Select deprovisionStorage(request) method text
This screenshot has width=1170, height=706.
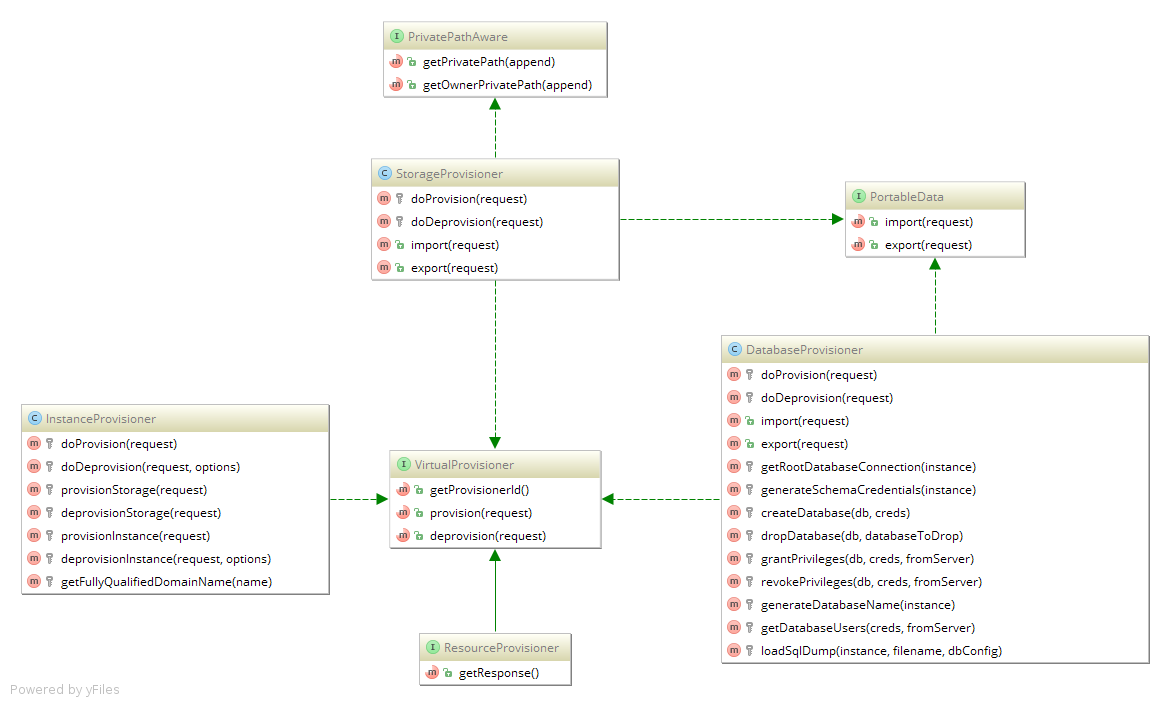(141, 513)
